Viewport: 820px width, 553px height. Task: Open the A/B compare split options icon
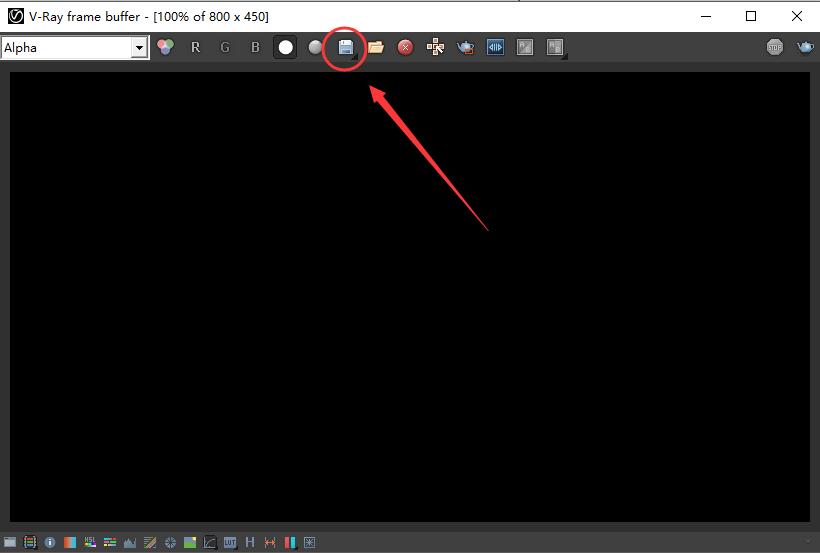coord(555,48)
